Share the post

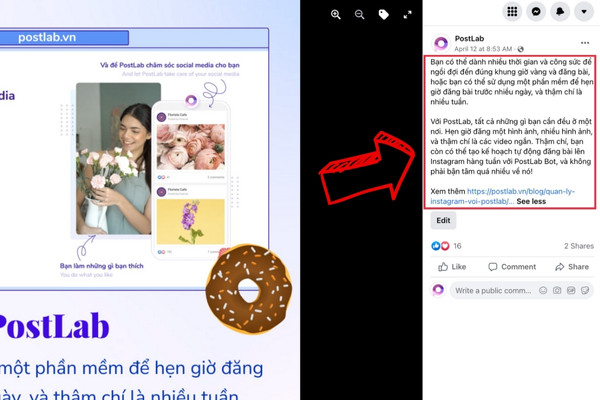coord(572,267)
